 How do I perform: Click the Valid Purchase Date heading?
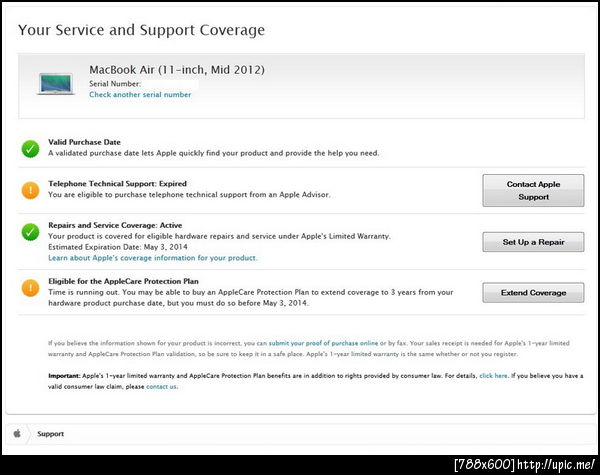click(x=84, y=142)
